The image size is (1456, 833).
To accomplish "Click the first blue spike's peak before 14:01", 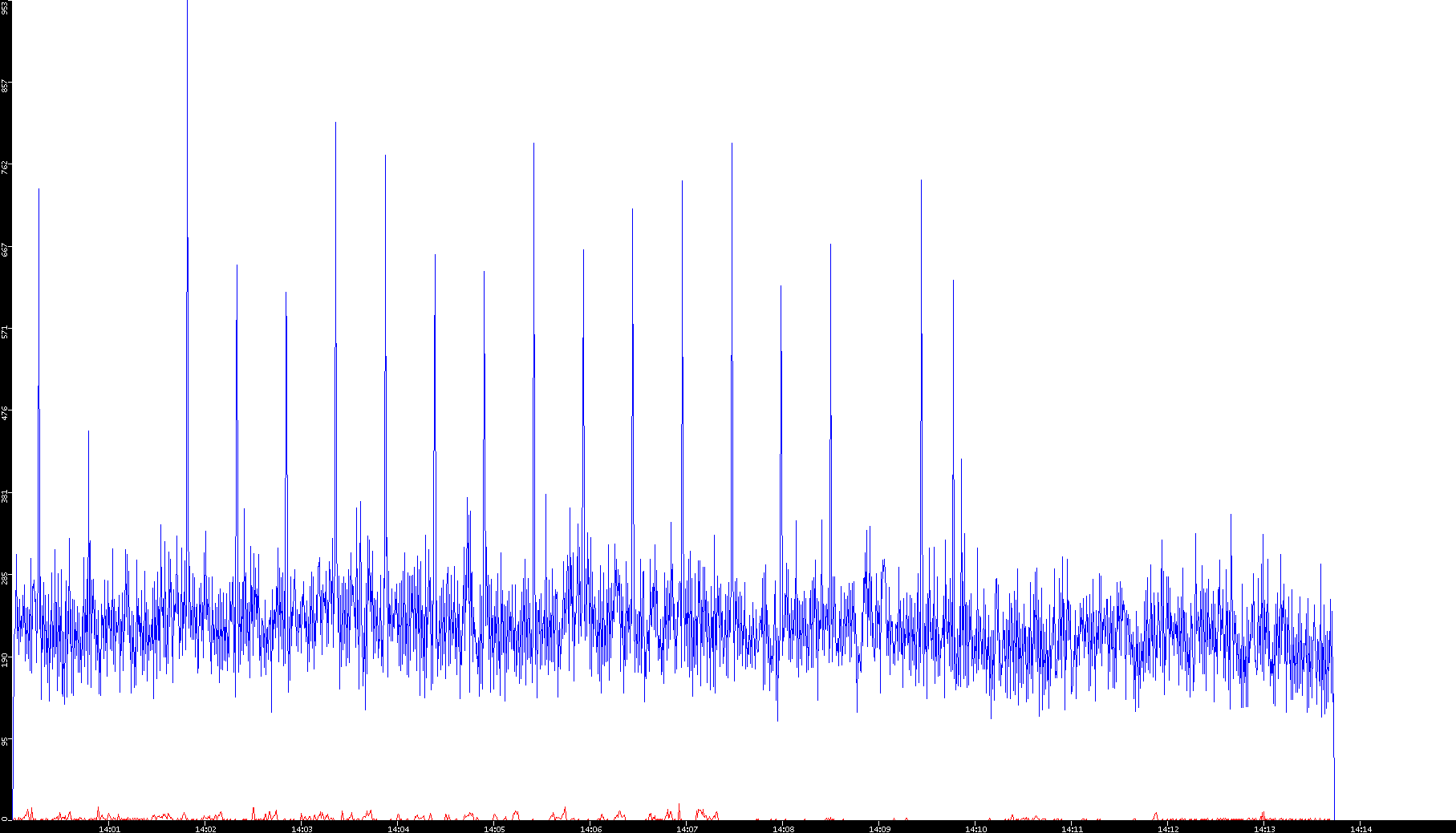I will click(x=39, y=190).
